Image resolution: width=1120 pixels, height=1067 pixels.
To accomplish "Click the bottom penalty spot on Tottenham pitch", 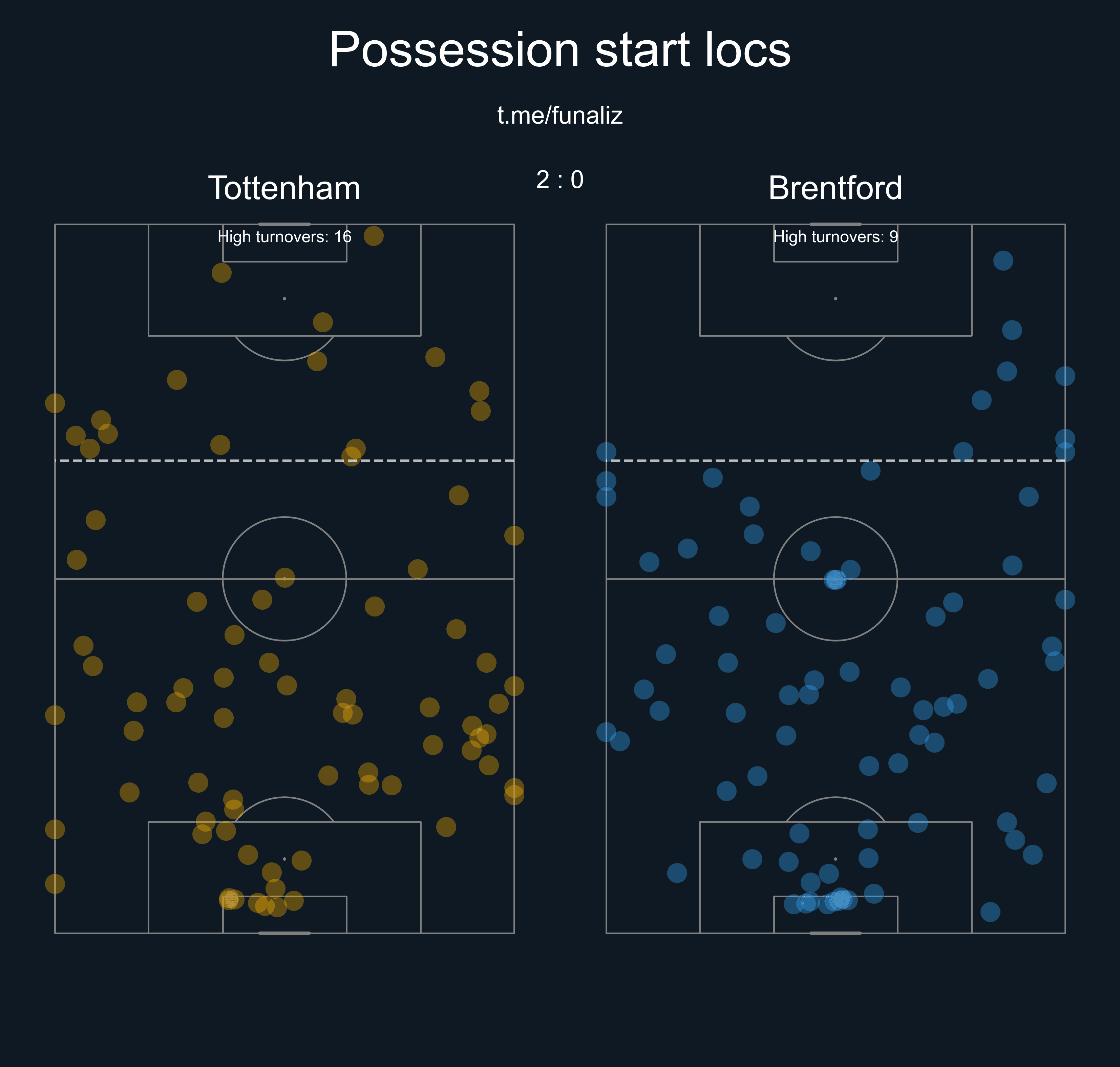I will tap(284, 859).
